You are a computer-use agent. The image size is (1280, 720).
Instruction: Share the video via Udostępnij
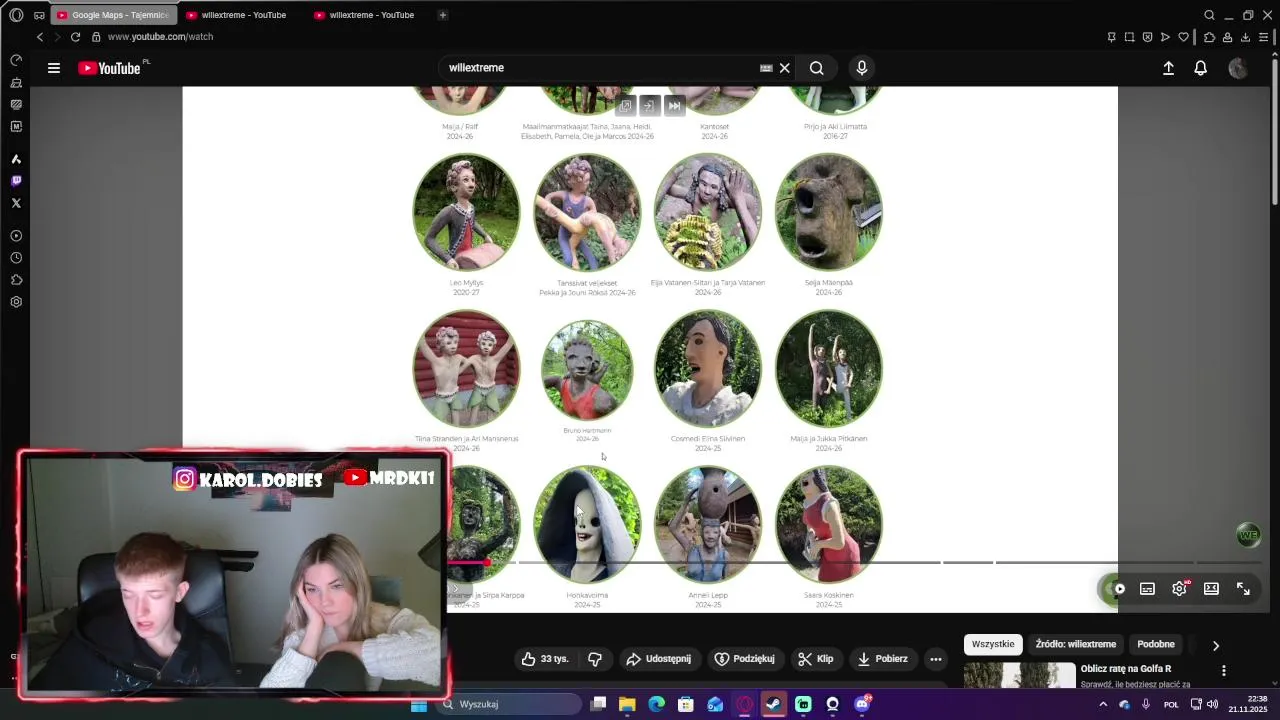pyautogui.click(x=658, y=659)
